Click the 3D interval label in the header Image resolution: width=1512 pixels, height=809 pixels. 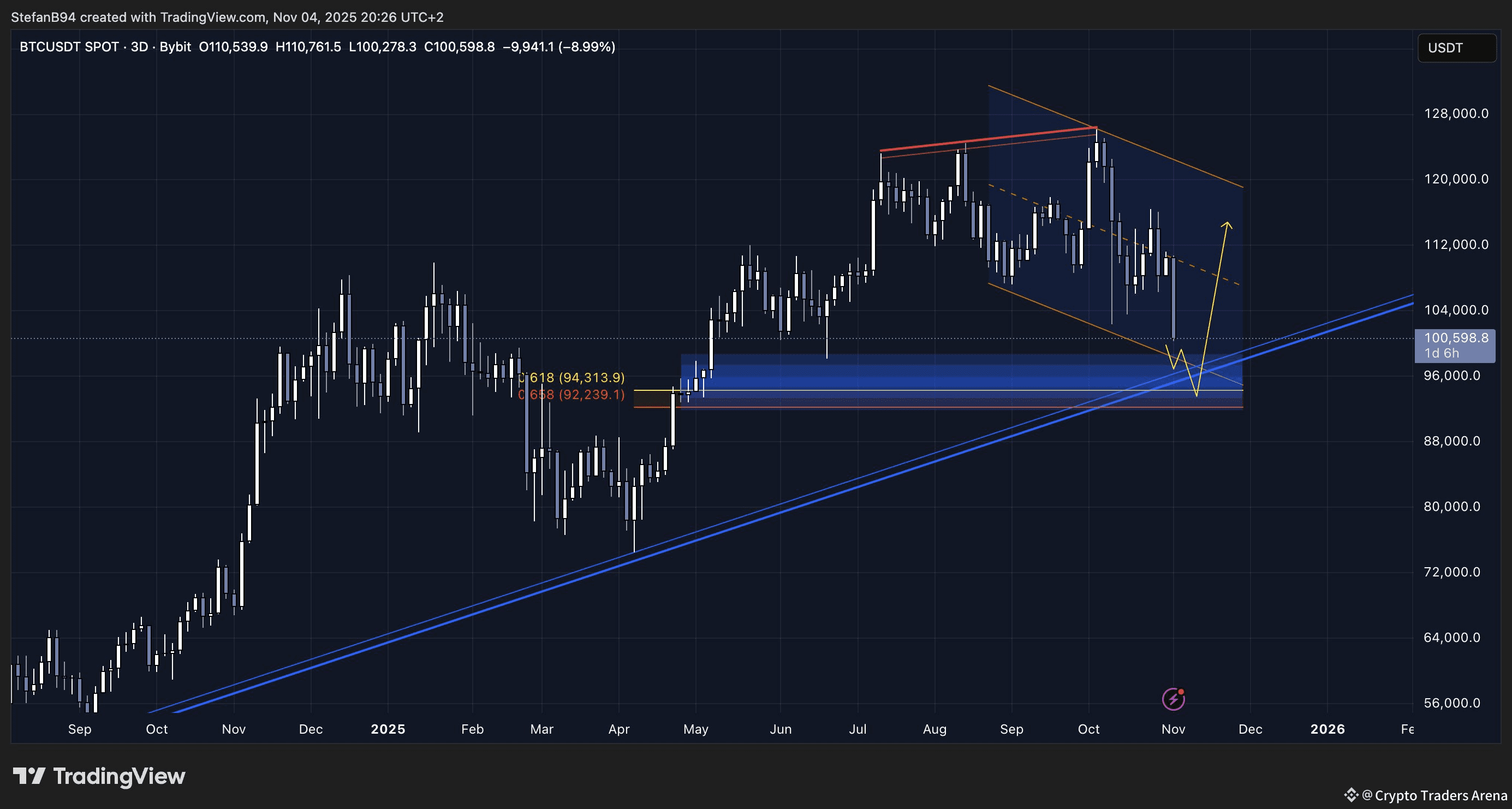tap(139, 47)
